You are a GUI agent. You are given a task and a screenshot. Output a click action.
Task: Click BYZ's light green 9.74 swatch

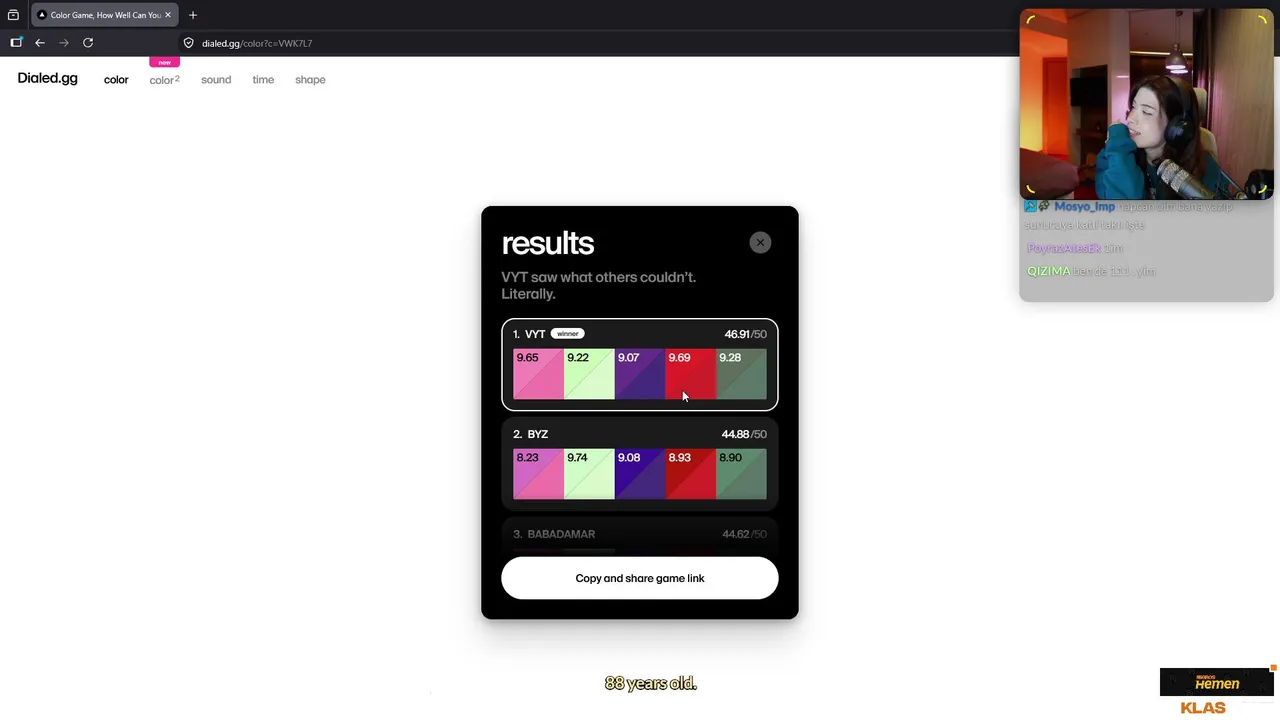point(589,474)
